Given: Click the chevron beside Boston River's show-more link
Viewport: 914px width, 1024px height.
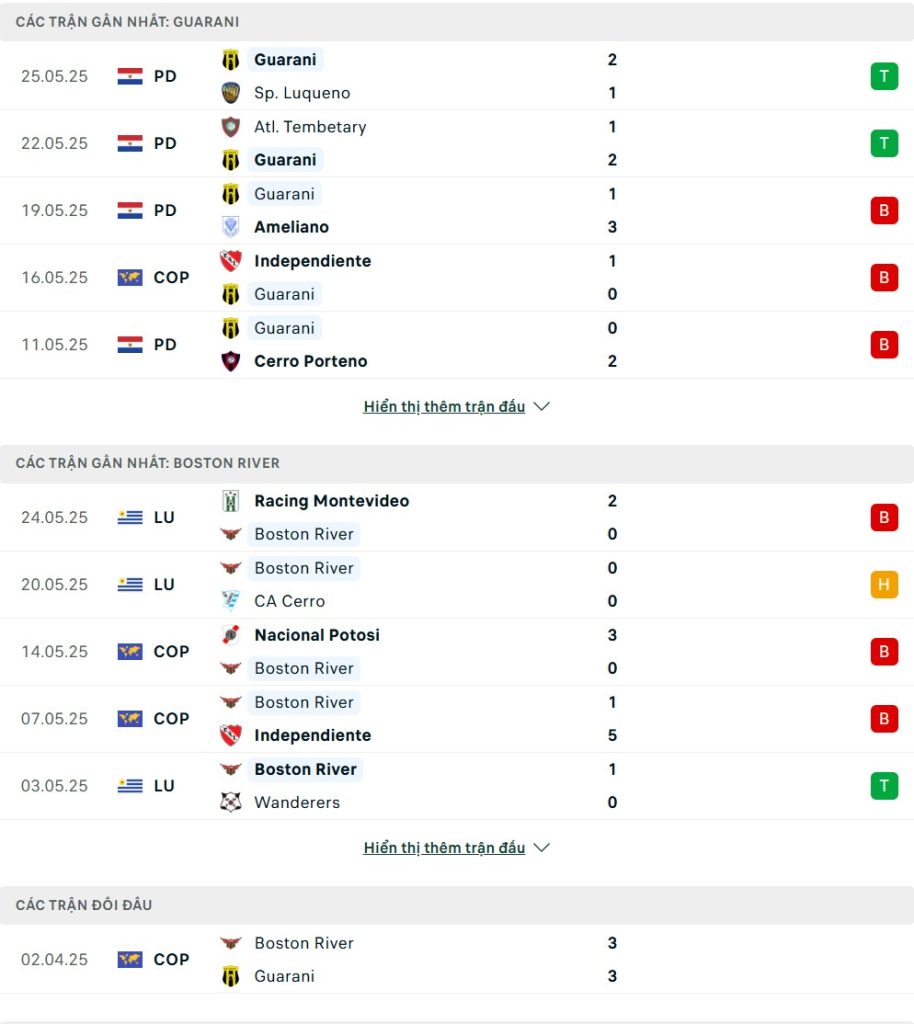Looking at the screenshot, I should (x=541, y=848).
